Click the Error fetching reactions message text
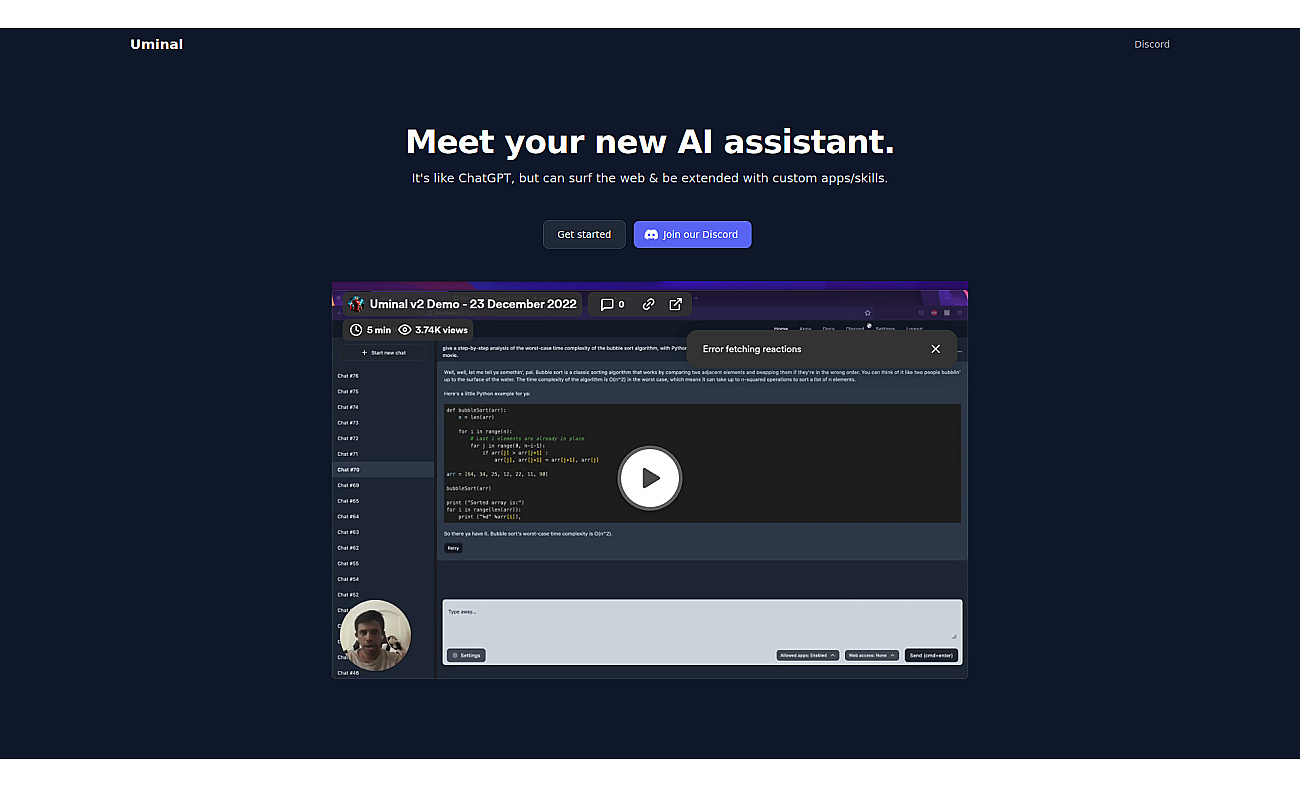Viewport: 1300px width, 788px height. (x=752, y=349)
